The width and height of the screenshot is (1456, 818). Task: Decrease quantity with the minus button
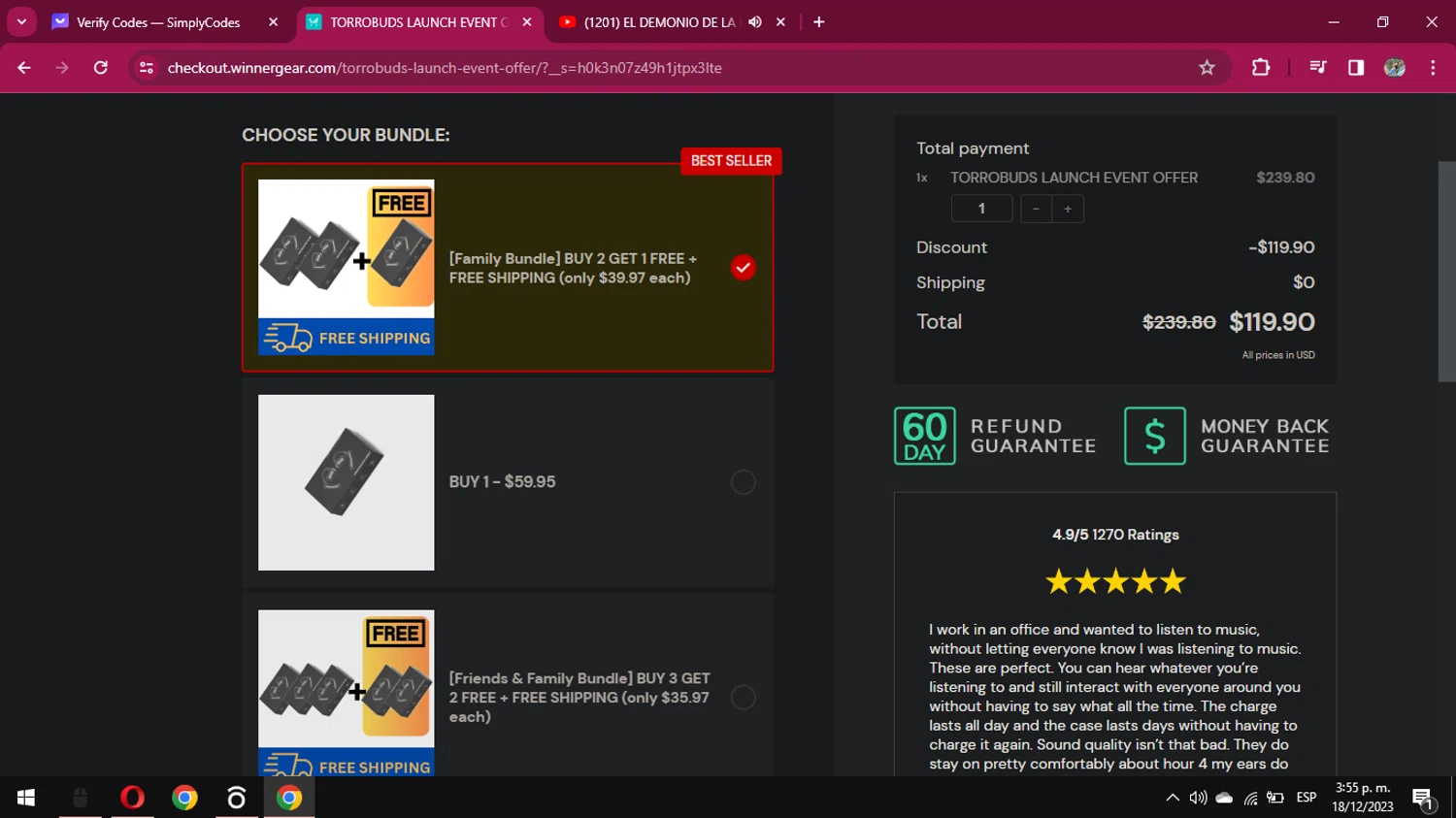[x=1036, y=209]
